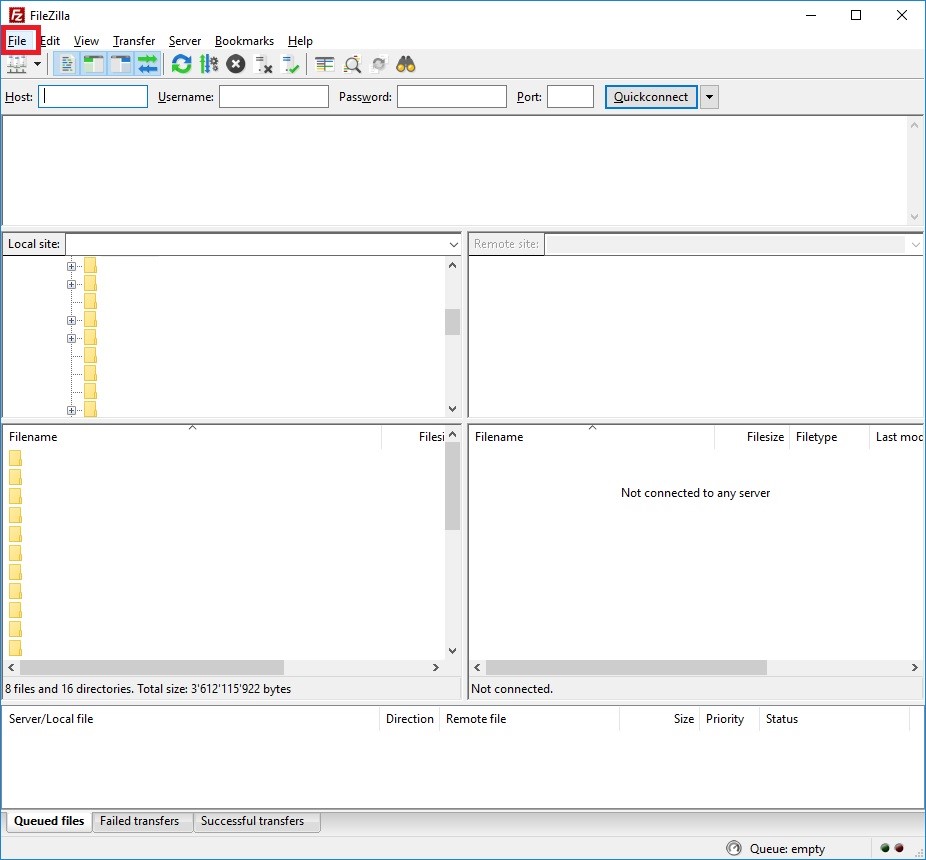Open the Edit menu
This screenshot has width=926, height=860.
pyautogui.click(x=50, y=41)
